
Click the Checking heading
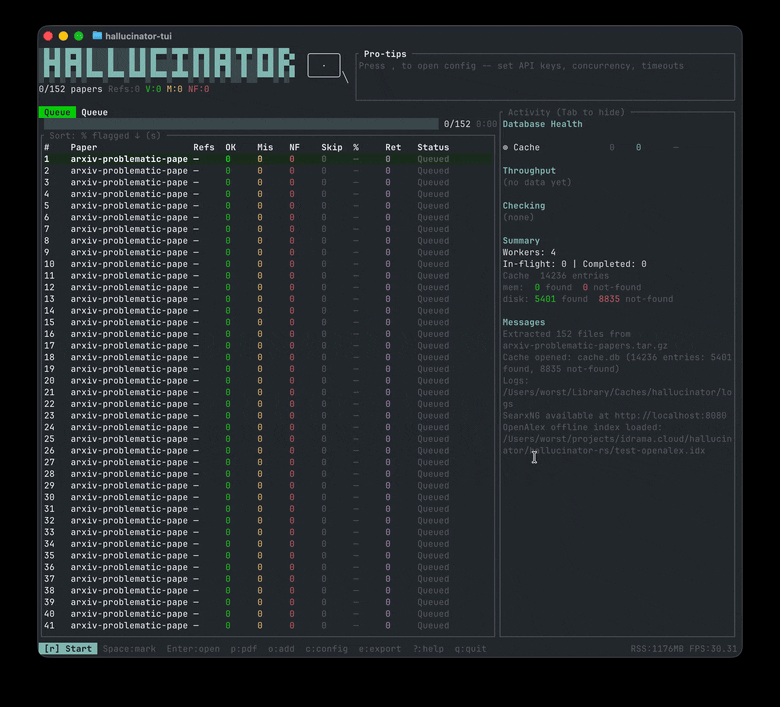524,205
